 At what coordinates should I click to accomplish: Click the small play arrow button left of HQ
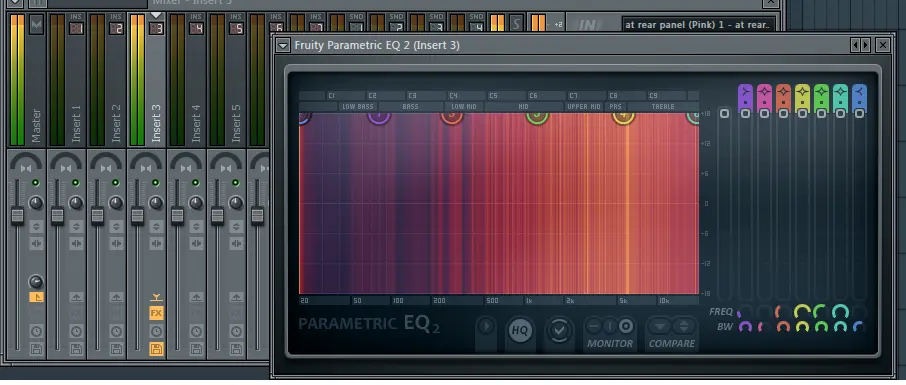[486, 327]
